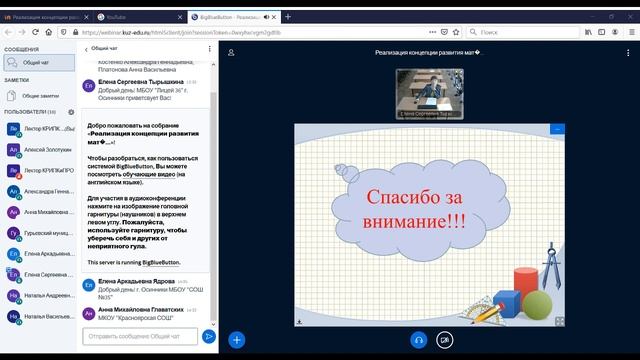640x360 pixels.
Task: Go back with browser back arrow
Action: click(x=8, y=32)
